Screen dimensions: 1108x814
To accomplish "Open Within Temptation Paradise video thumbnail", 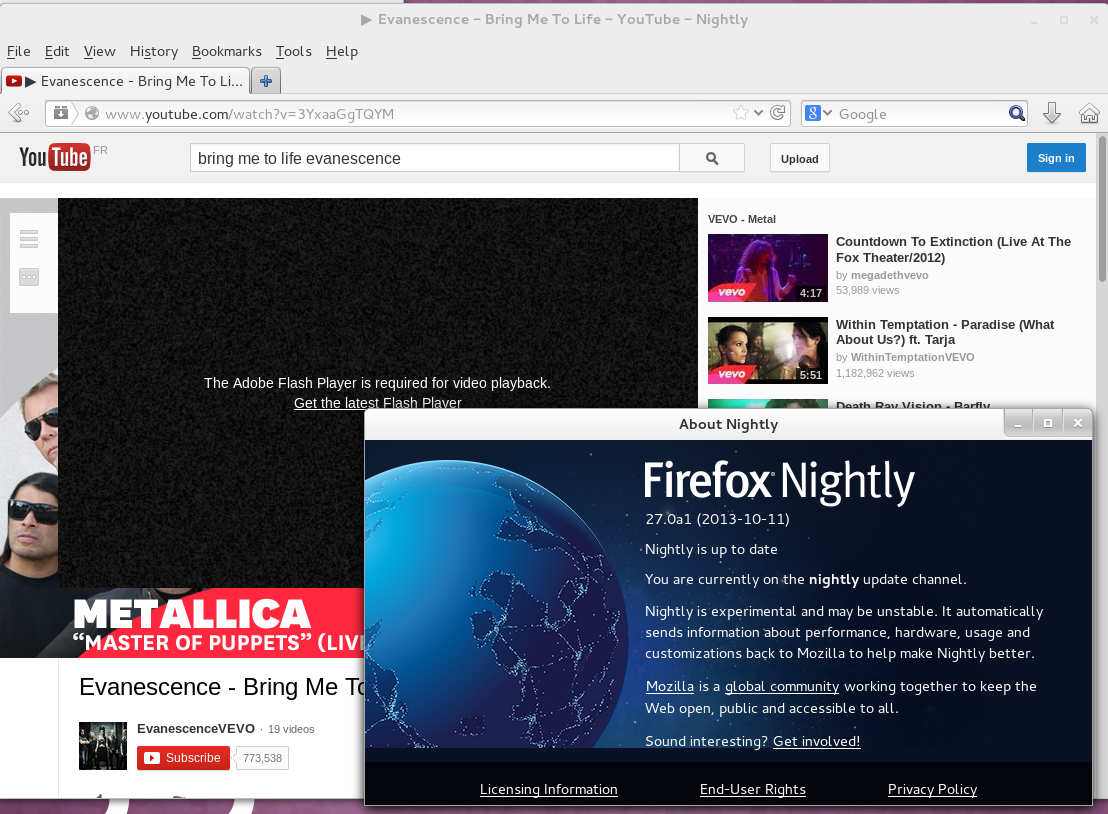I will [x=767, y=350].
